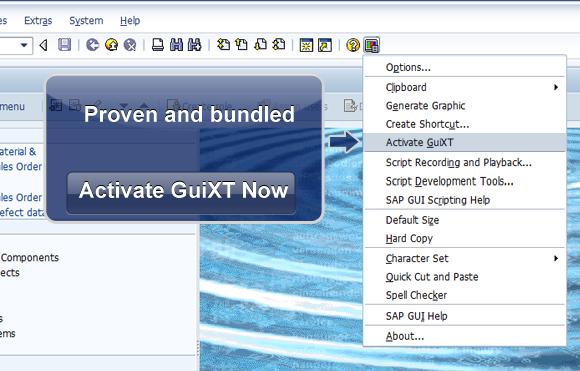
Task: Click the yellow Exit icon
Action: [x=111, y=45]
